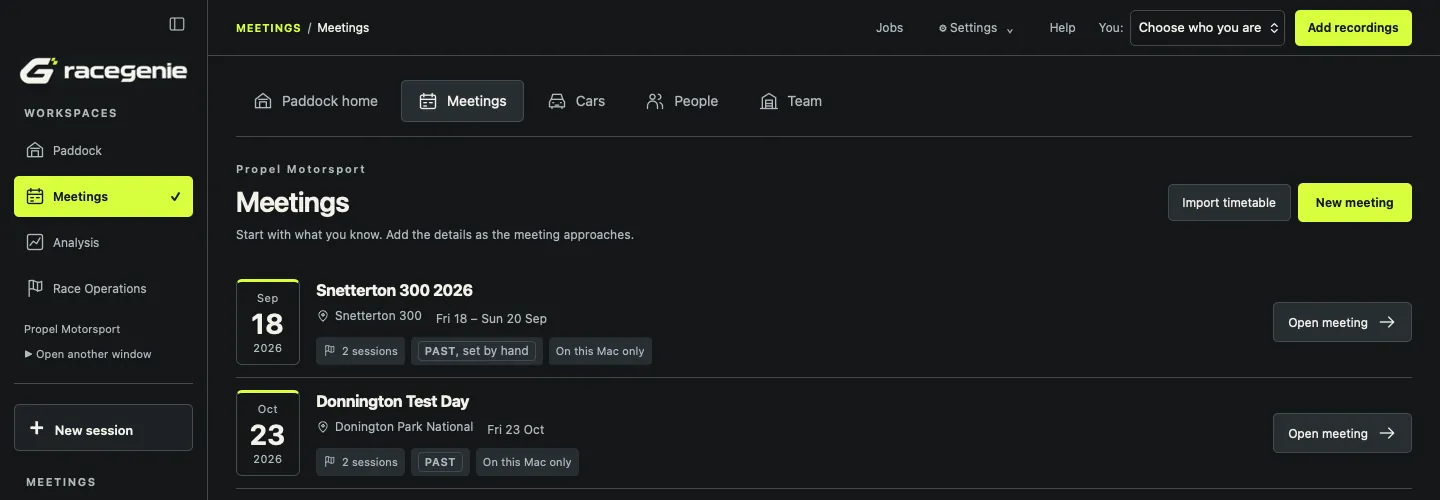Click the Add recordings button
This screenshot has width=1440, height=500.
point(1353,28)
